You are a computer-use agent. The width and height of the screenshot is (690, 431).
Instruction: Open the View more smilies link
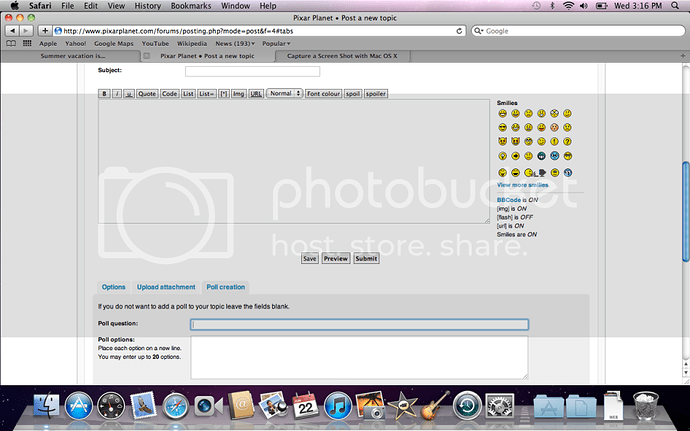coord(522,185)
